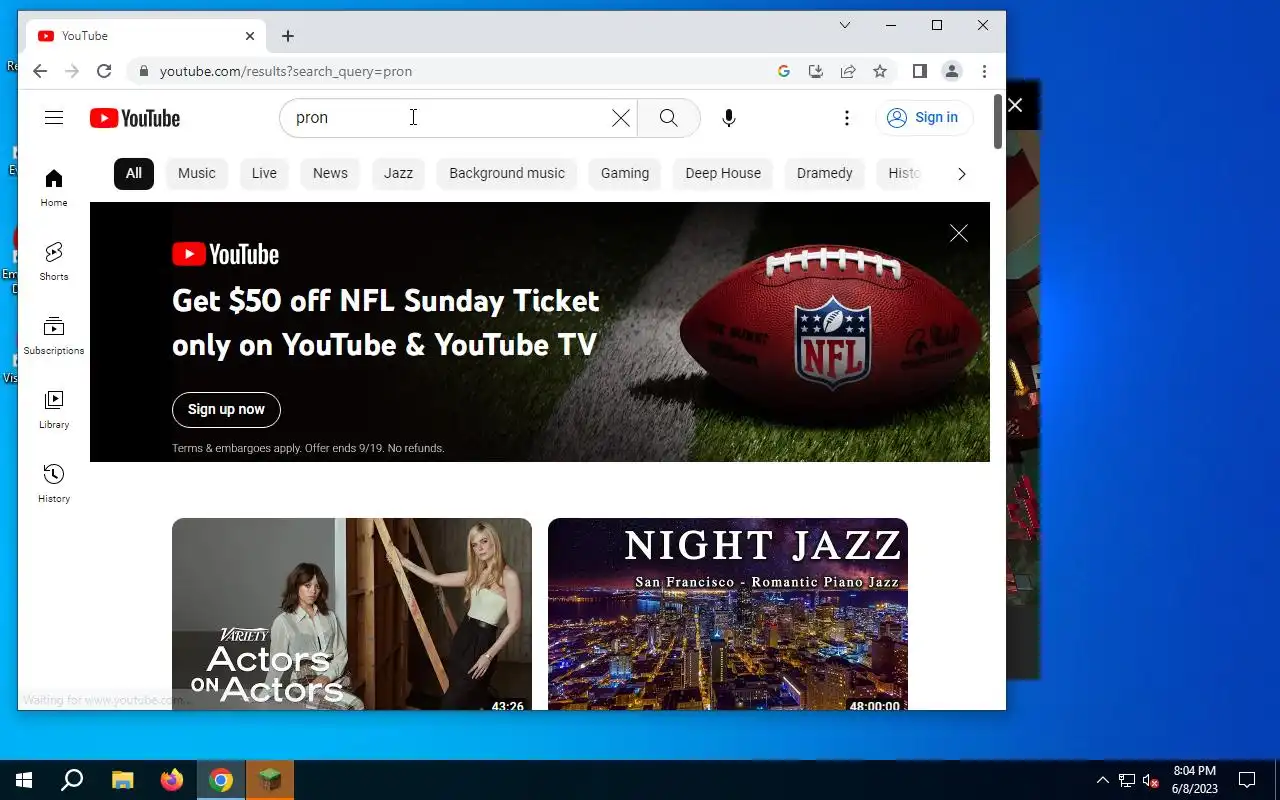
Task: Open new Chrome tab with plus
Action: [x=288, y=36]
